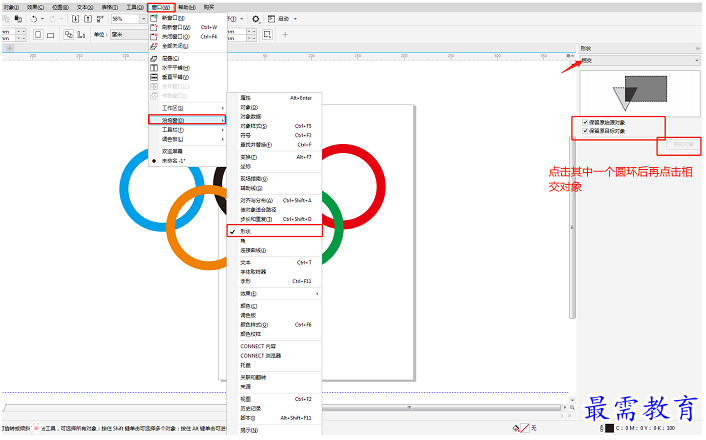Click the apply layout to all pages icon
The image size is (706, 440).
pyautogui.click(x=68, y=35)
